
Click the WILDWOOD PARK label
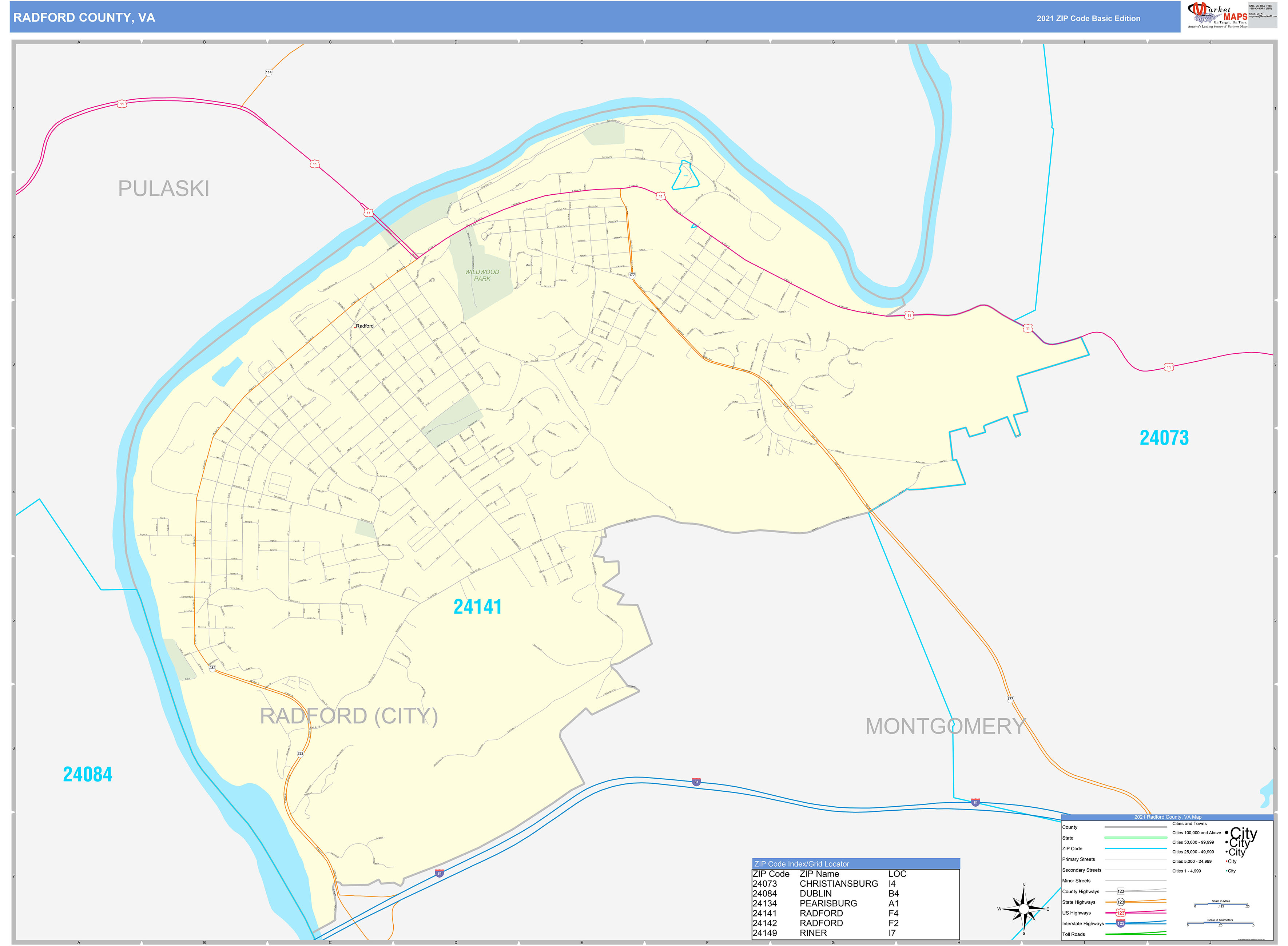coord(482,275)
